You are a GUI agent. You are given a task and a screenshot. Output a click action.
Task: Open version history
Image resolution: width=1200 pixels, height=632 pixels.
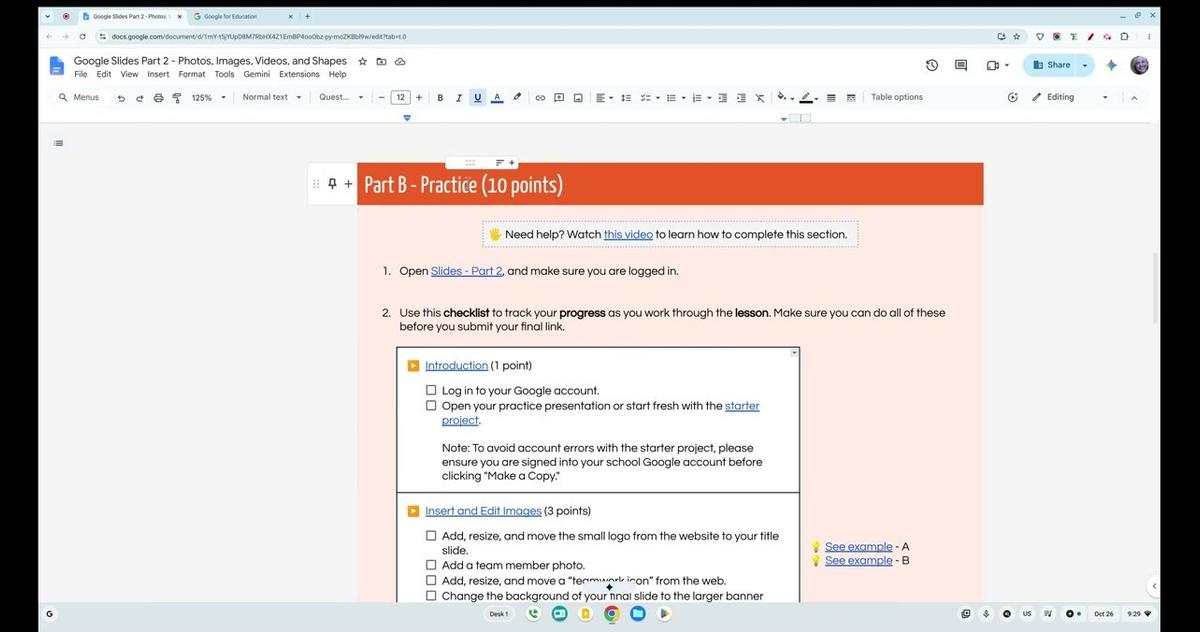point(932,65)
